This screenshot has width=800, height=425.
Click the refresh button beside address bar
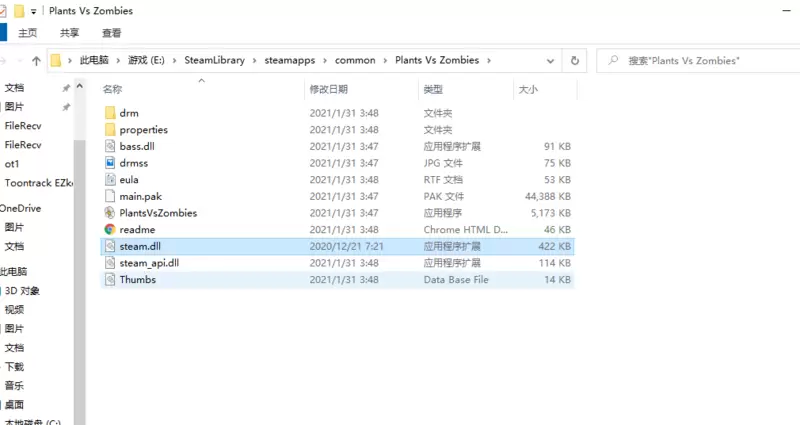point(574,61)
